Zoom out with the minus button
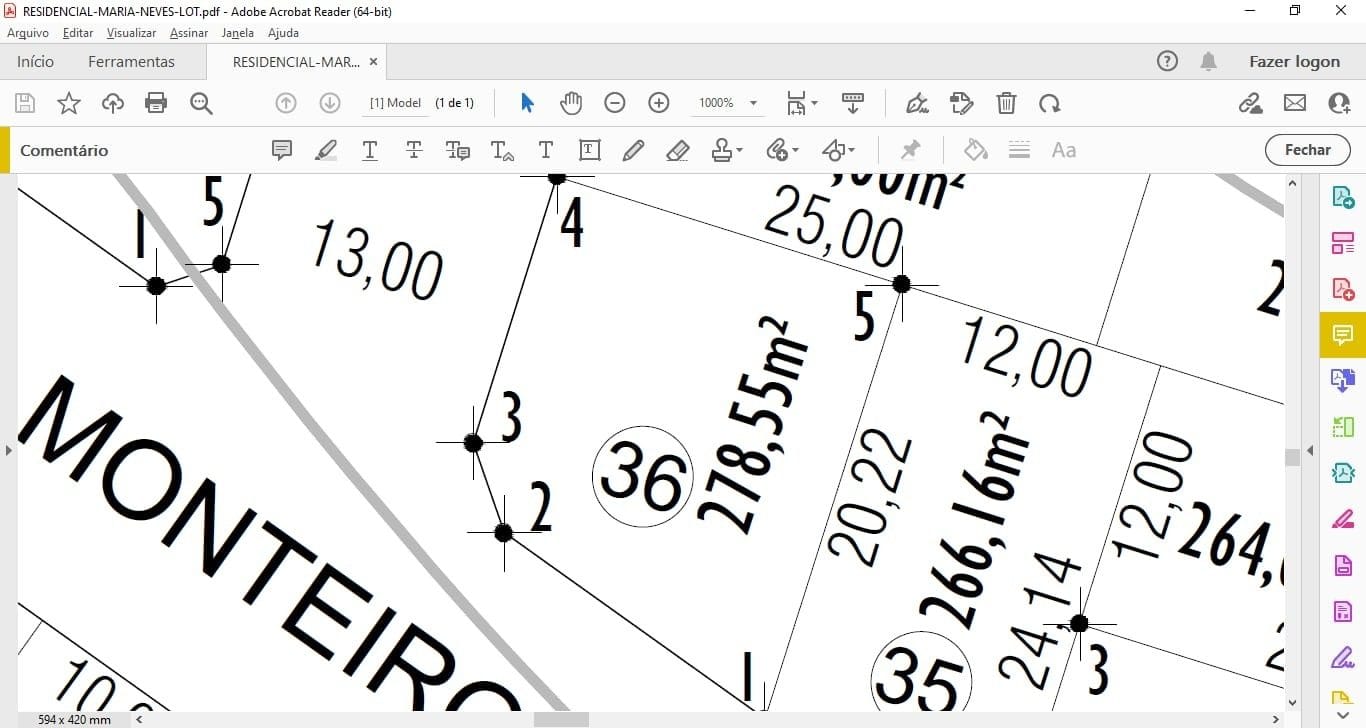This screenshot has height=728, width=1366. point(615,103)
